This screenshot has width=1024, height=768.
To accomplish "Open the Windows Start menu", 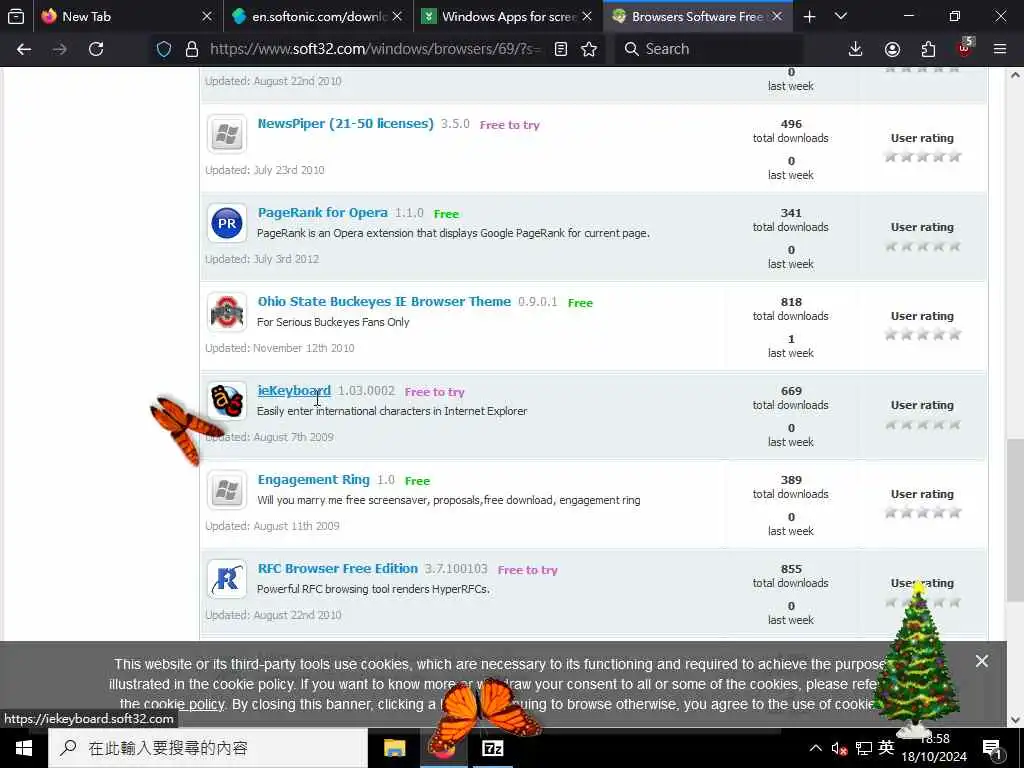I will click(24, 748).
